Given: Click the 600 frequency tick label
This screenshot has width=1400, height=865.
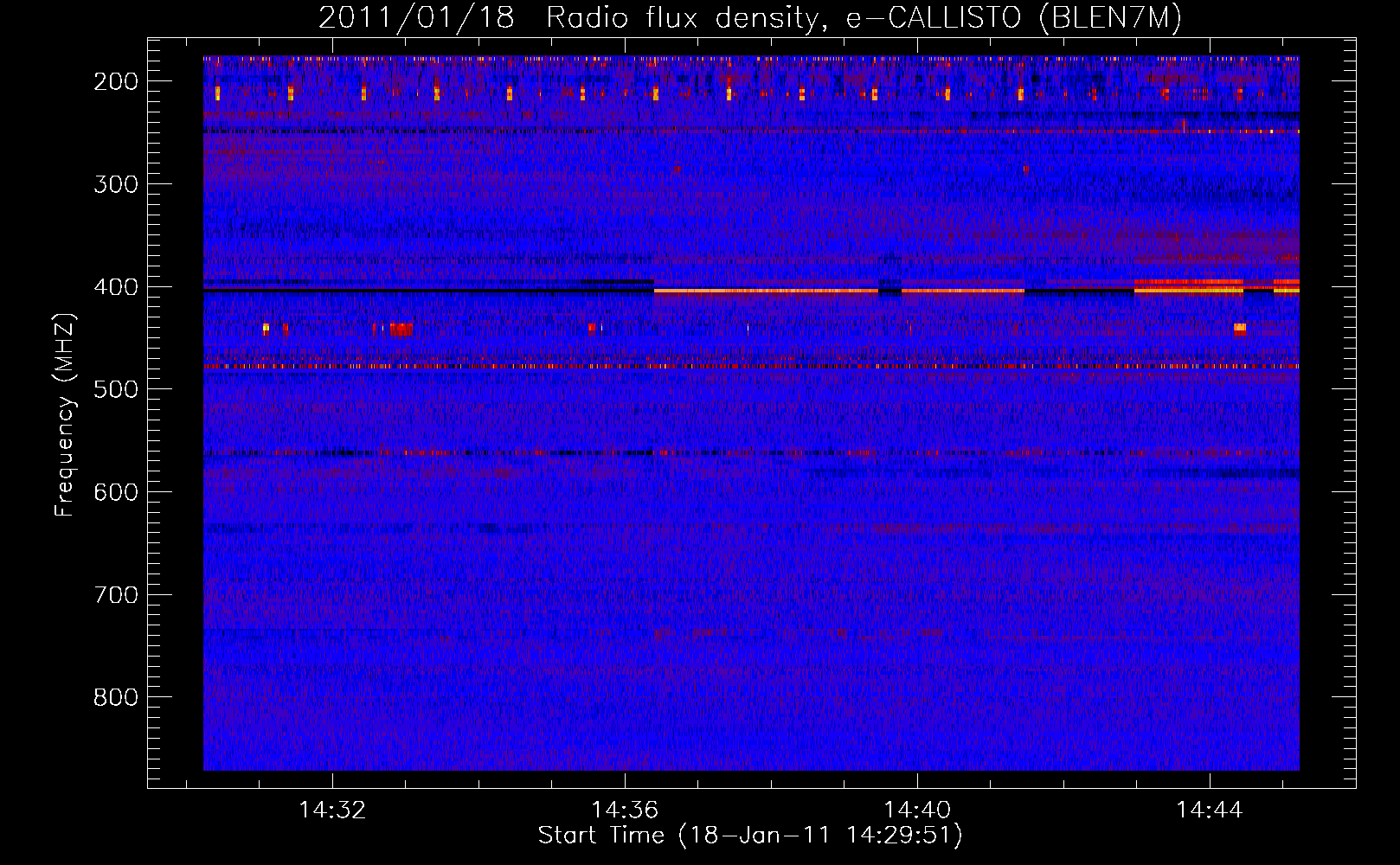Looking at the screenshot, I should tap(115, 492).
